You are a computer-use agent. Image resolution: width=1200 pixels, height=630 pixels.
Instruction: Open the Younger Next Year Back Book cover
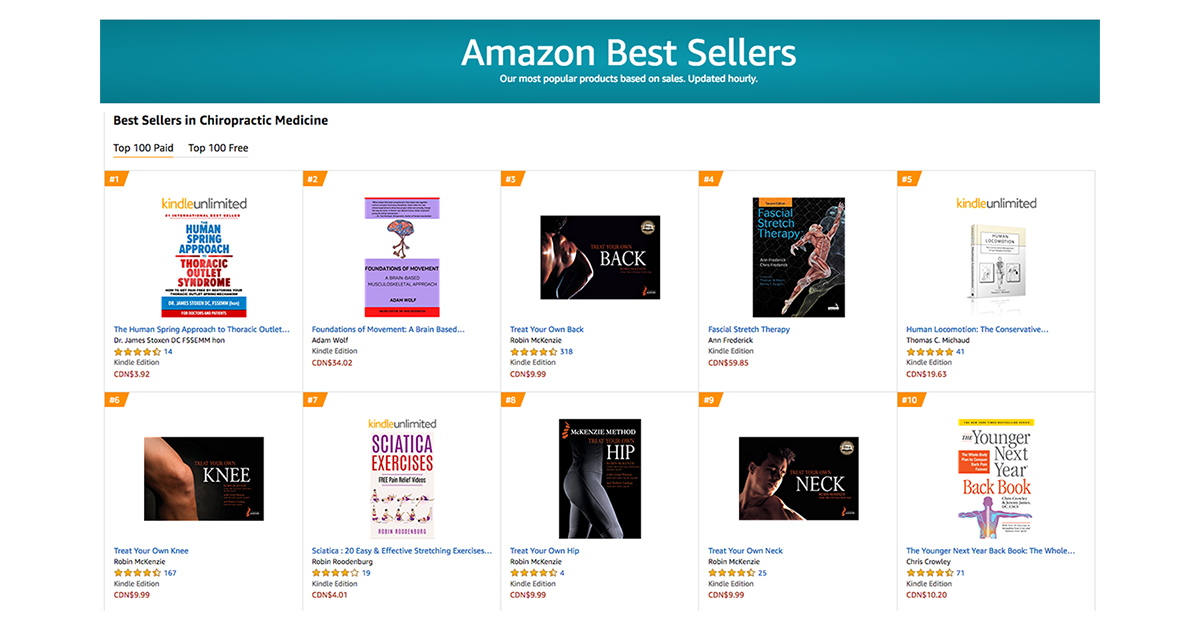(x=996, y=478)
